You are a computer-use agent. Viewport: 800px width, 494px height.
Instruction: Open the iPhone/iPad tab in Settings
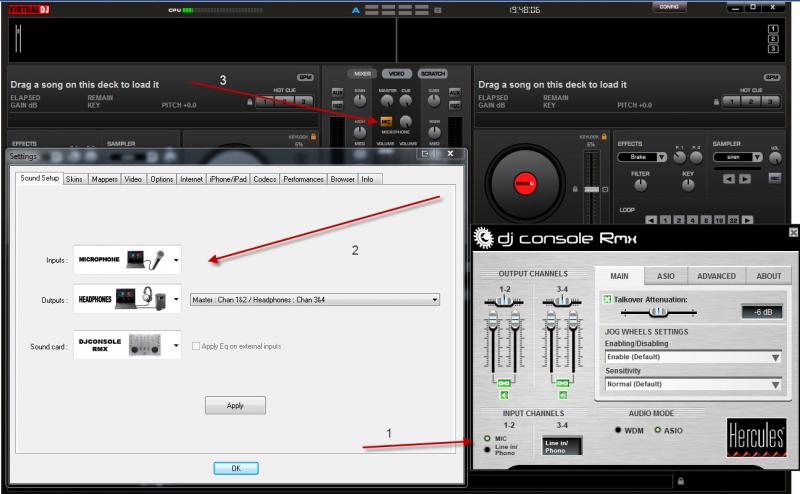(x=228, y=179)
